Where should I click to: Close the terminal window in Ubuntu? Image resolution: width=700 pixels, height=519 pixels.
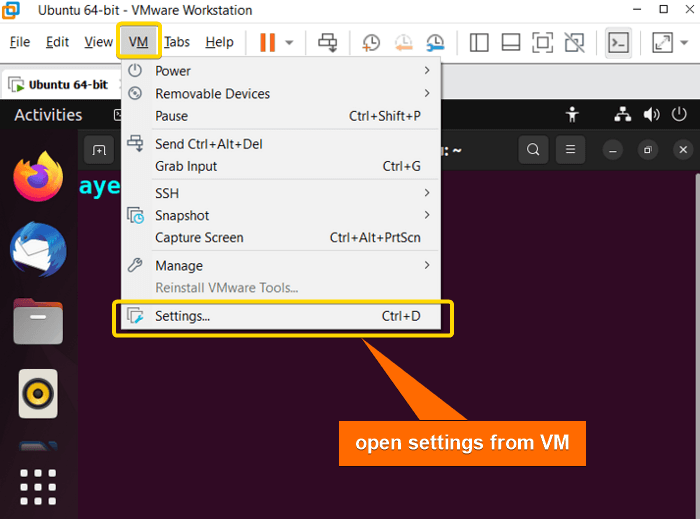coord(683,150)
